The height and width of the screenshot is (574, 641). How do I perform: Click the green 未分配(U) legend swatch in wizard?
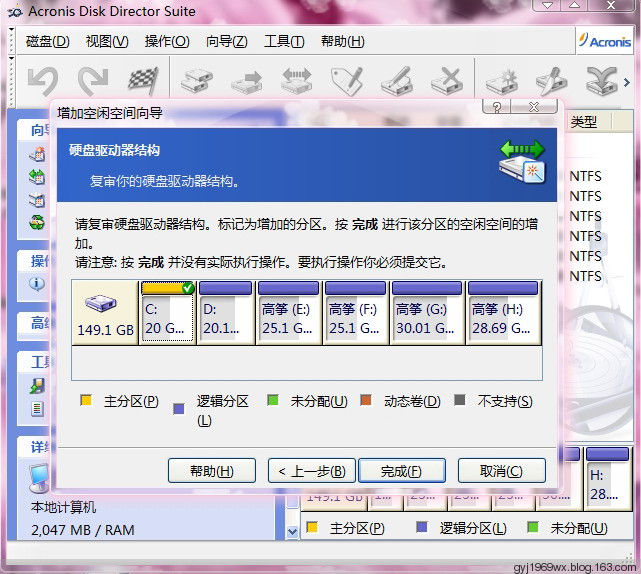[x=273, y=400]
